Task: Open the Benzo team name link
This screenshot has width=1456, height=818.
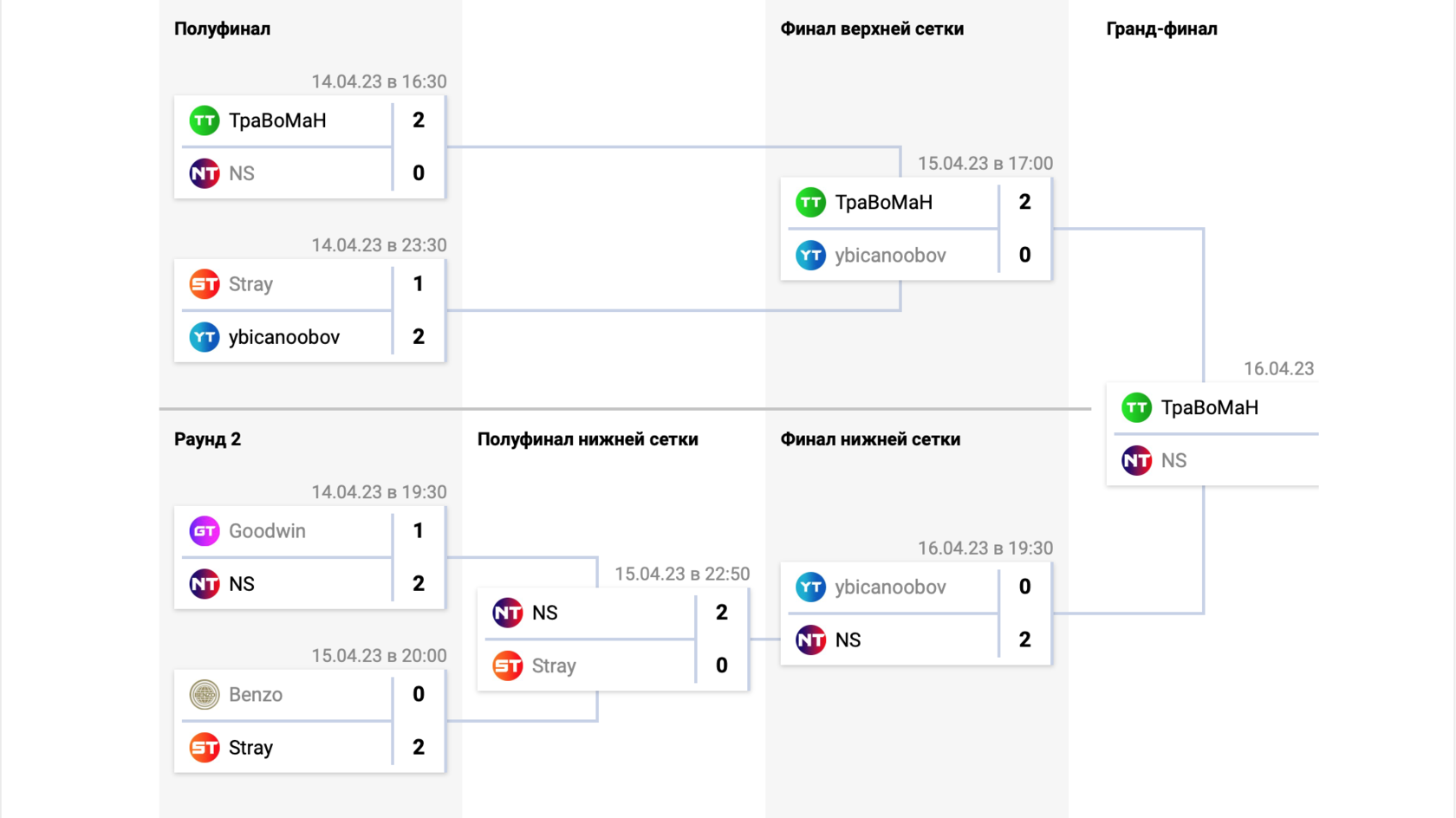Action: click(x=256, y=695)
